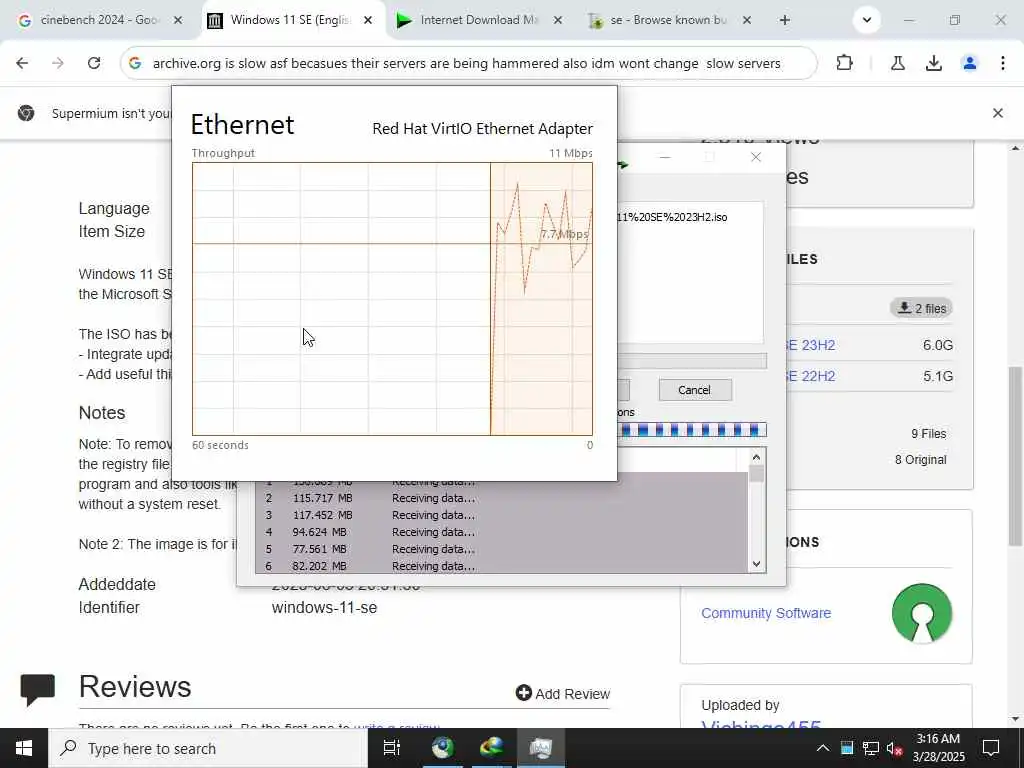Cancel the IDM download
Image resolution: width=1024 pixels, height=768 pixels.
[695, 390]
